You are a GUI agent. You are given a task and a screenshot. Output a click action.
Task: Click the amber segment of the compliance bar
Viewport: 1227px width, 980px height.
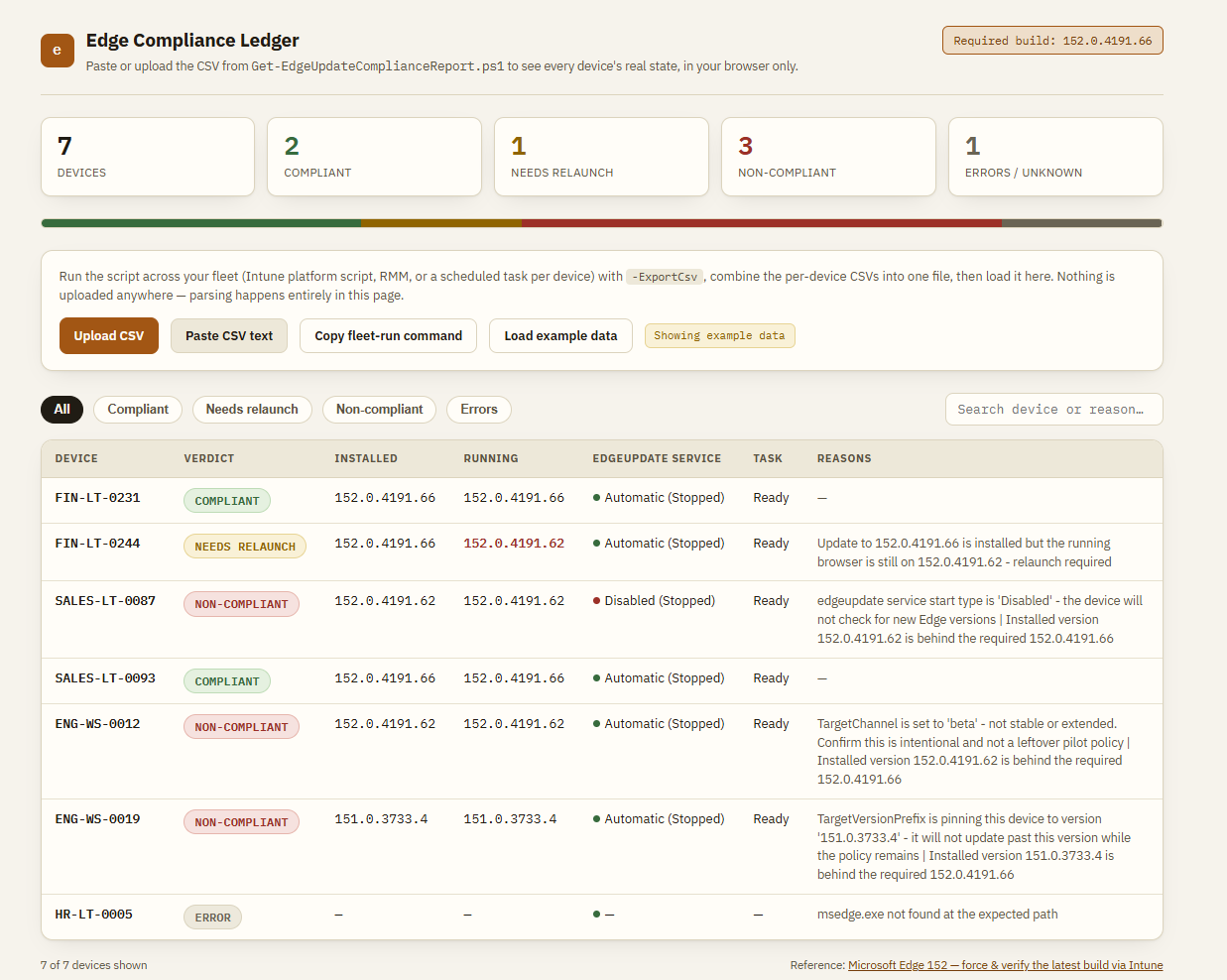tap(441, 223)
